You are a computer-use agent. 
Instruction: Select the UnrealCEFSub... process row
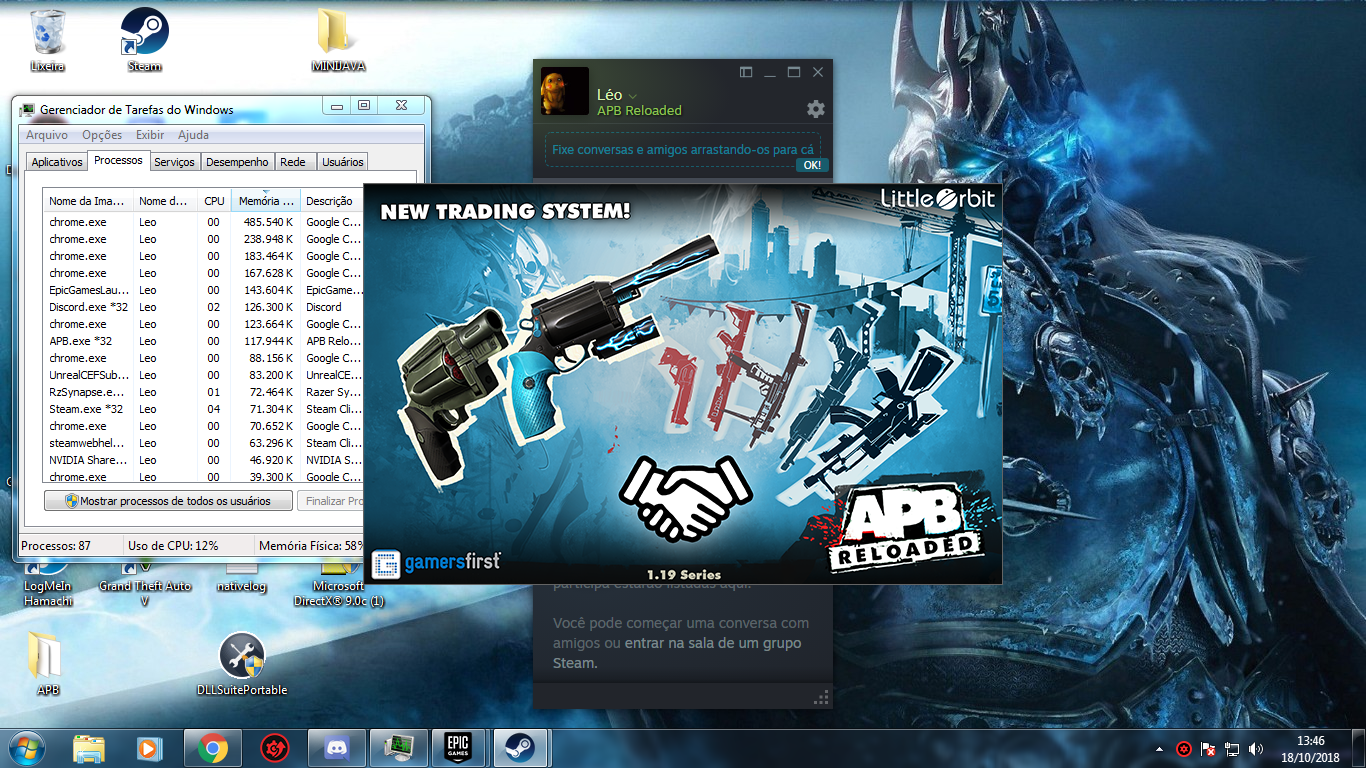[204, 375]
